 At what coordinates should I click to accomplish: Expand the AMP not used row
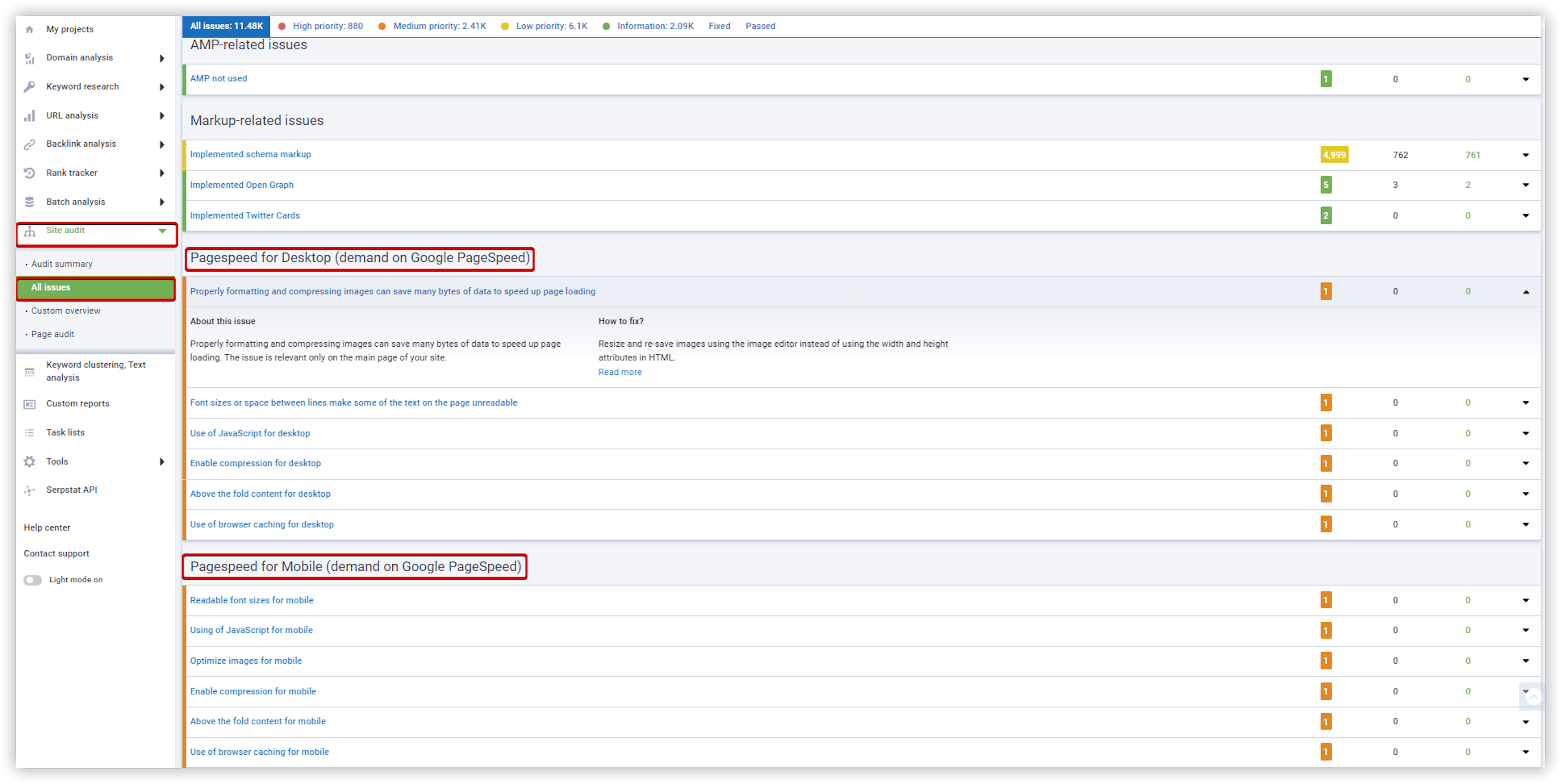1526,79
